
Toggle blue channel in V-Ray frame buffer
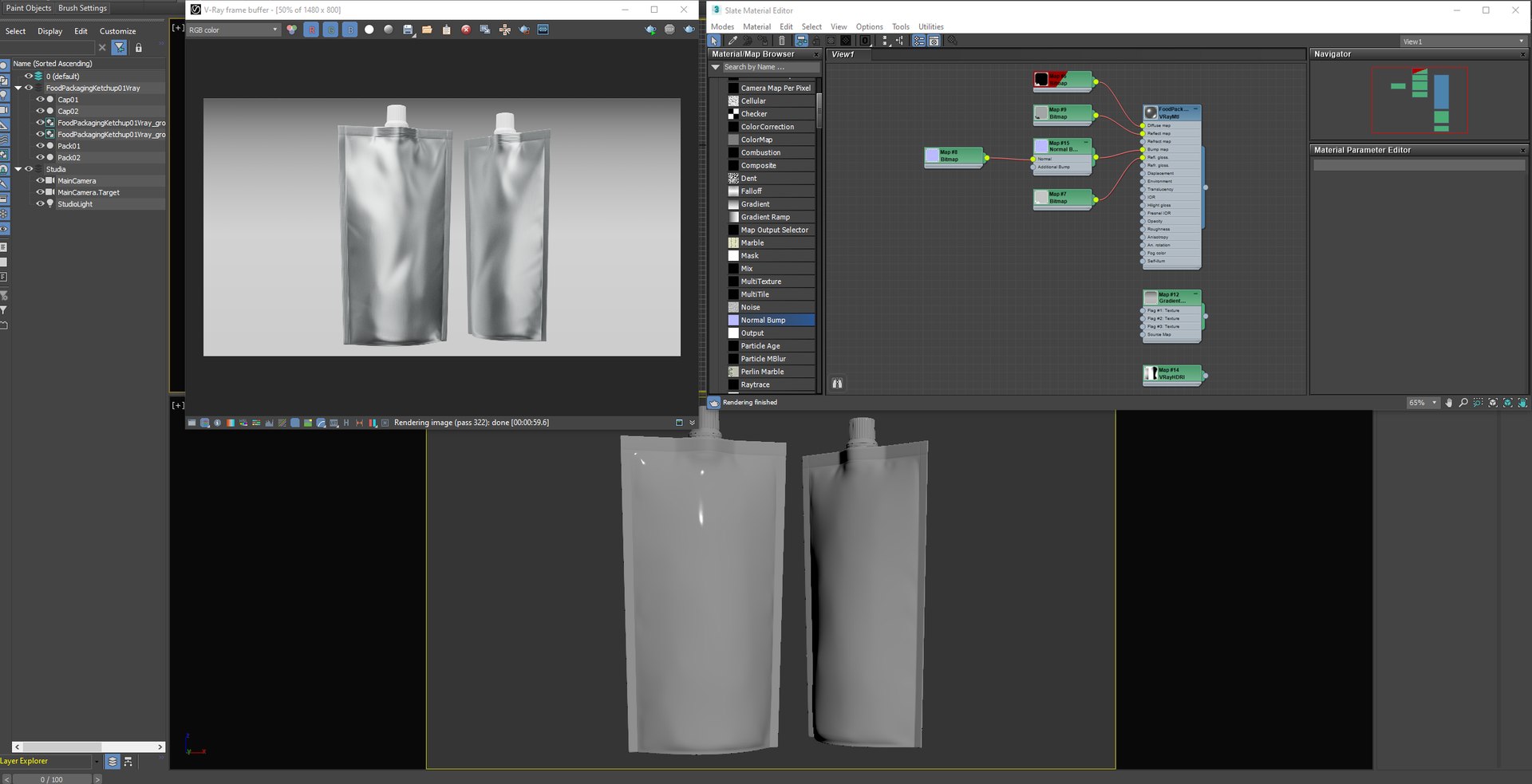tap(349, 30)
